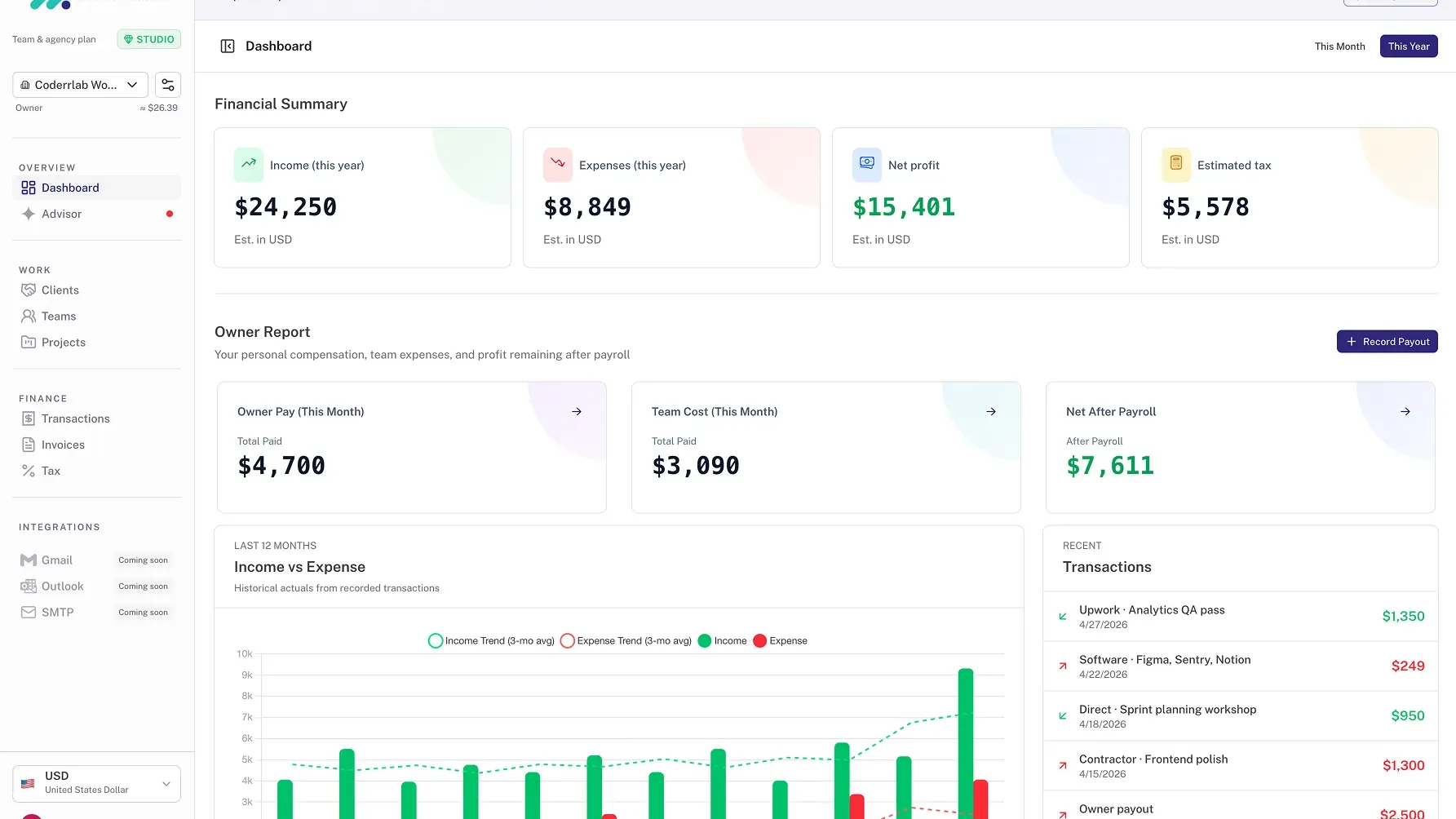Open Teams from the sidebar icon
This screenshot has width=1456, height=819.
pyautogui.click(x=28, y=316)
